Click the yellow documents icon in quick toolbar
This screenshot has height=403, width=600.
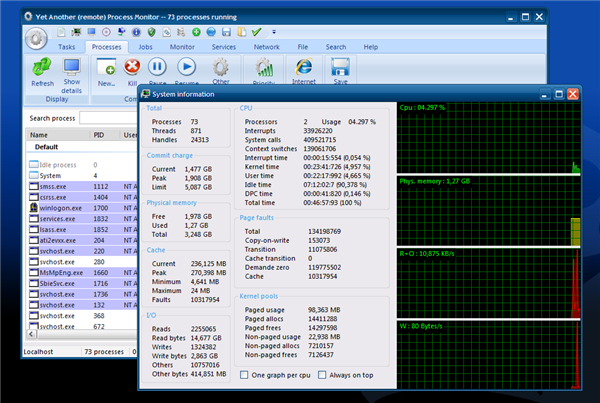[x=241, y=32]
